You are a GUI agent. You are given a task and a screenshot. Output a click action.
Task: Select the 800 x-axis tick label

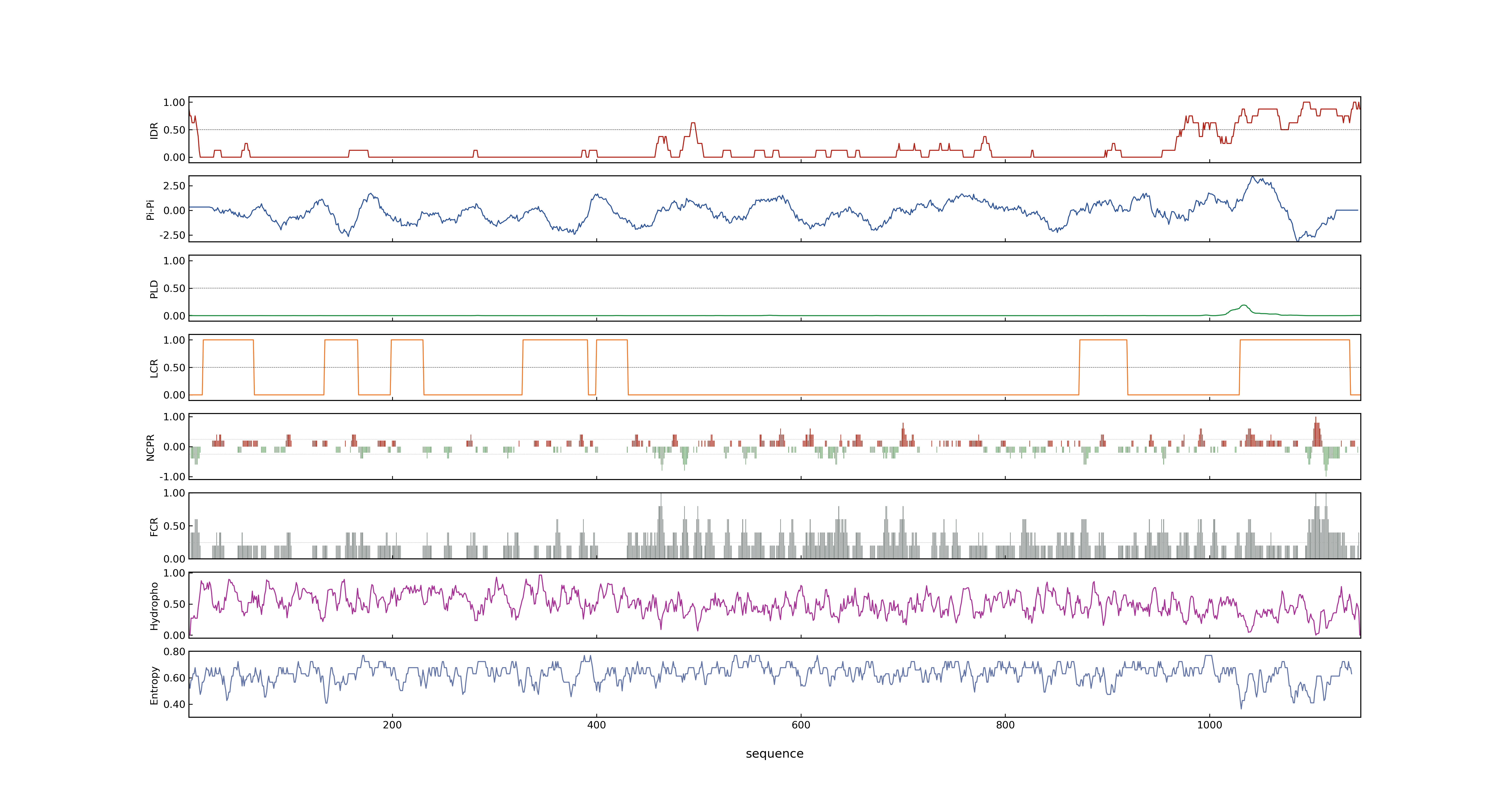tap(1005, 725)
